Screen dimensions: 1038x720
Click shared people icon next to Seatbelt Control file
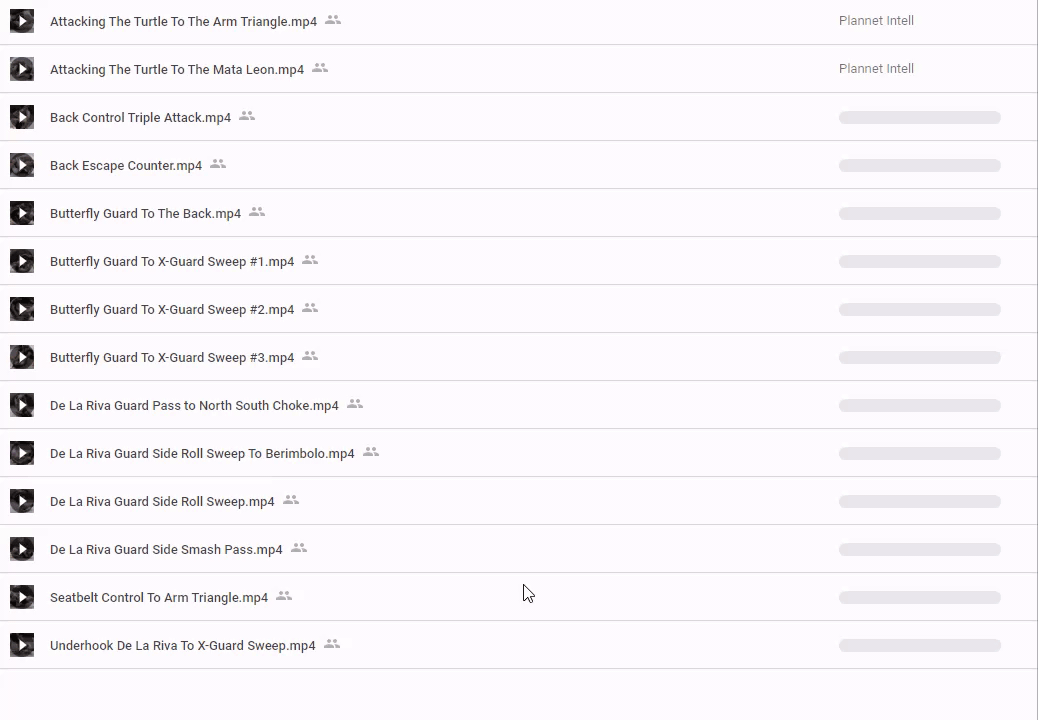[284, 596]
